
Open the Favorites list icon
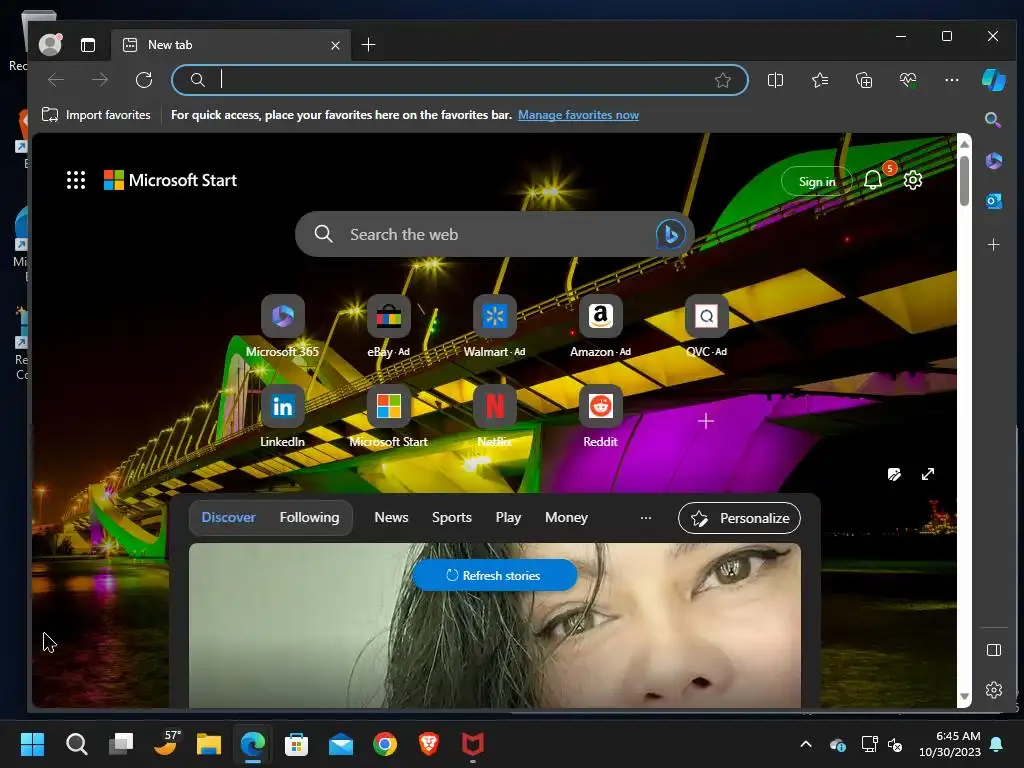click(x=820, y=80)
